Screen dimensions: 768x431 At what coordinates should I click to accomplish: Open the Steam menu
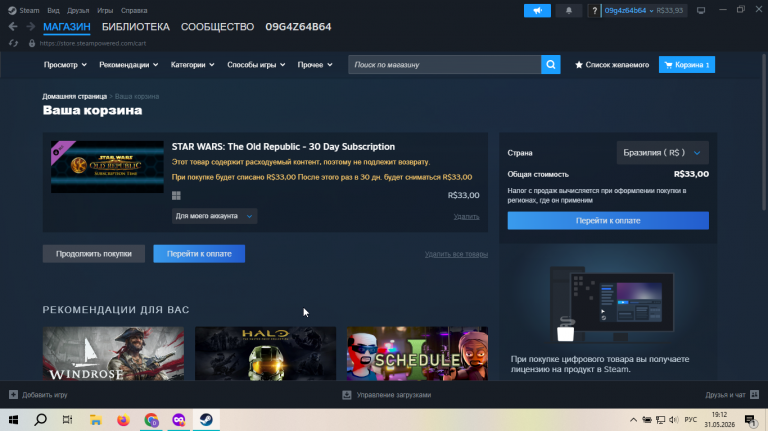(29, 10)
